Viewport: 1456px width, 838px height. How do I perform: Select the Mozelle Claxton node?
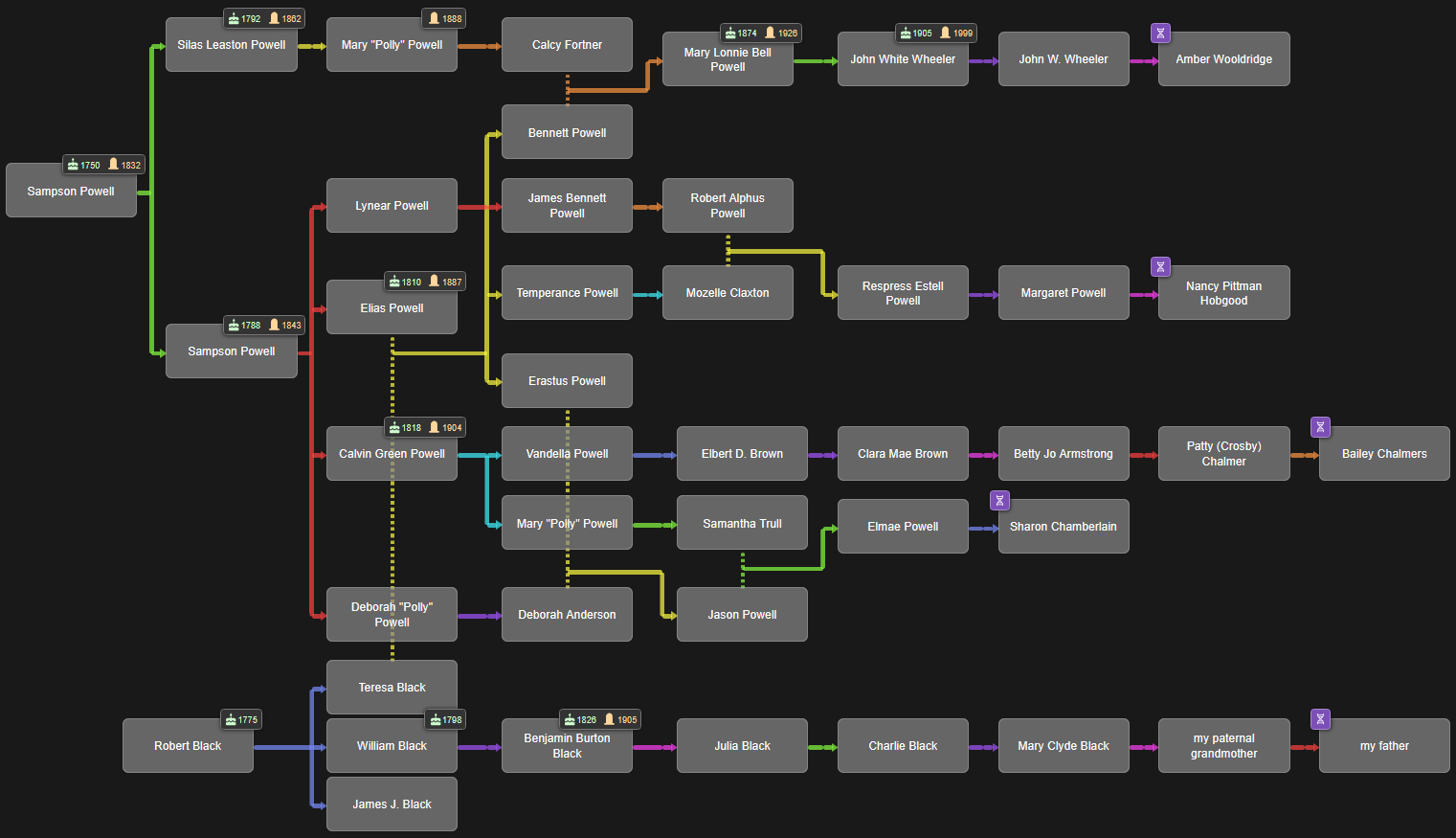(727, 293)
